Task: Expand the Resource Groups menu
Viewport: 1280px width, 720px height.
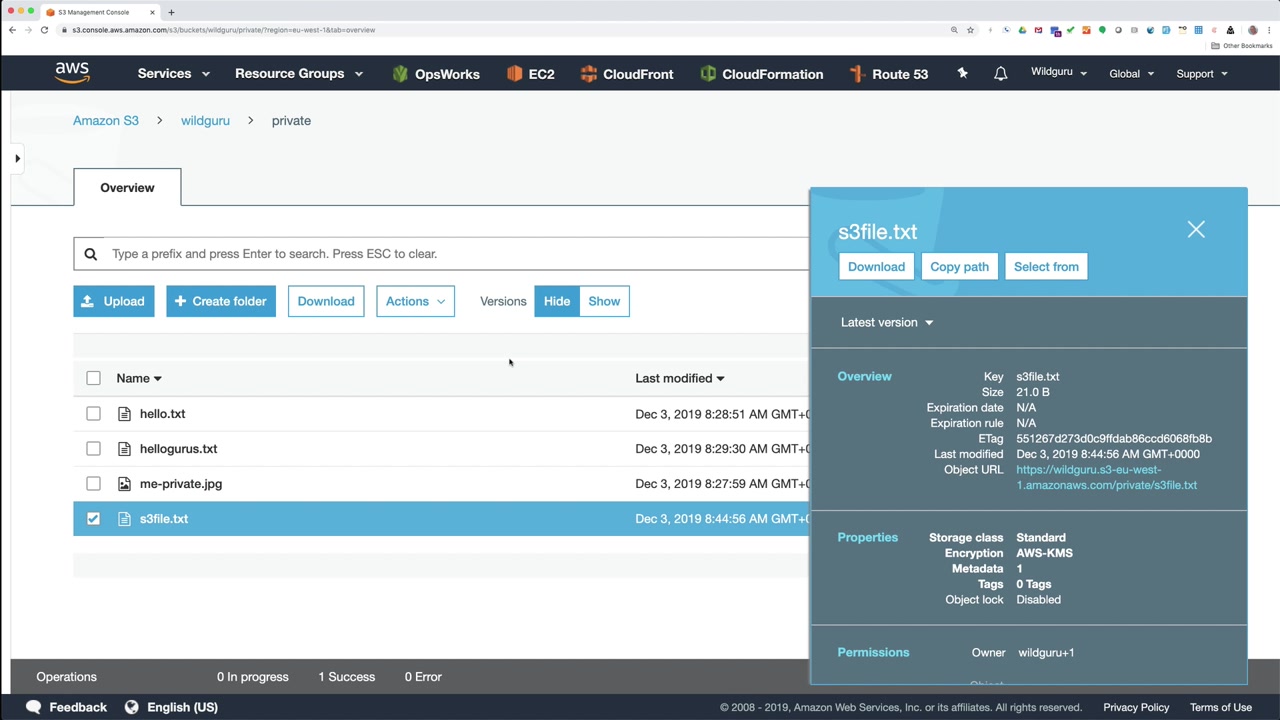Action: 299,74
